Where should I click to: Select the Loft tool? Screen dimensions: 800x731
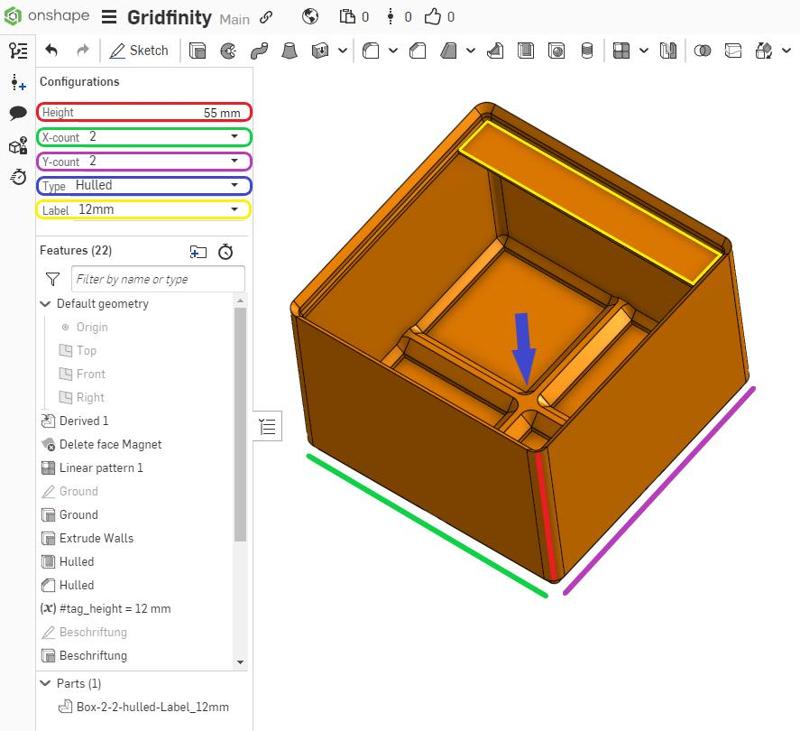(290, 50)
